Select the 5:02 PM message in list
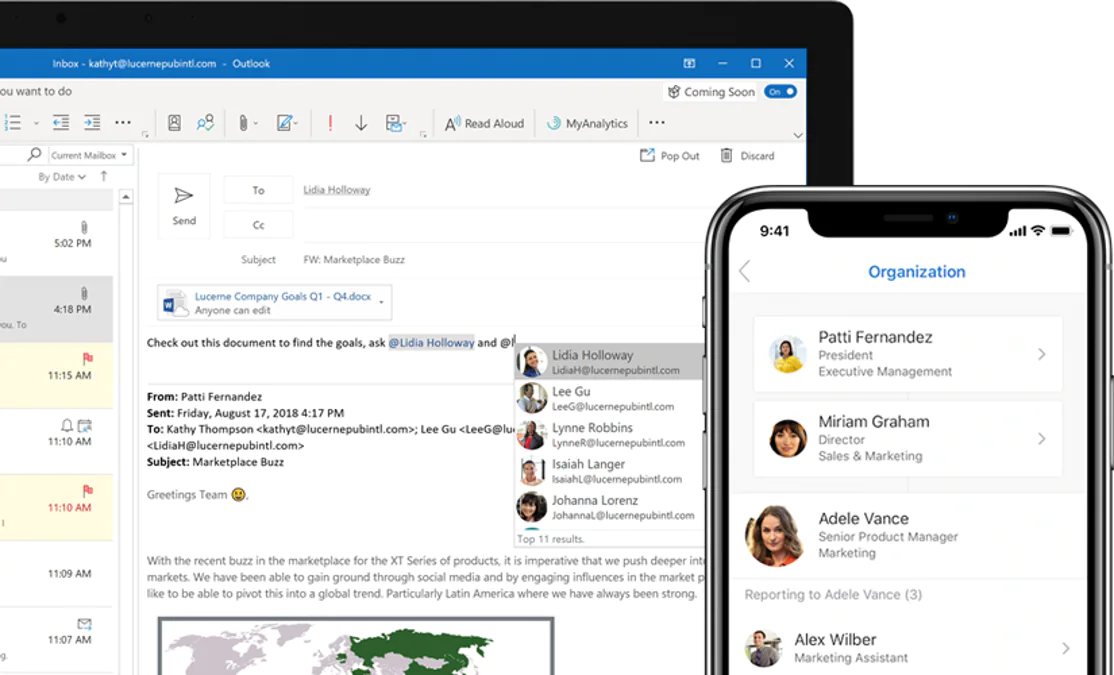This screenshot has width=1114, height=675. 56,243
